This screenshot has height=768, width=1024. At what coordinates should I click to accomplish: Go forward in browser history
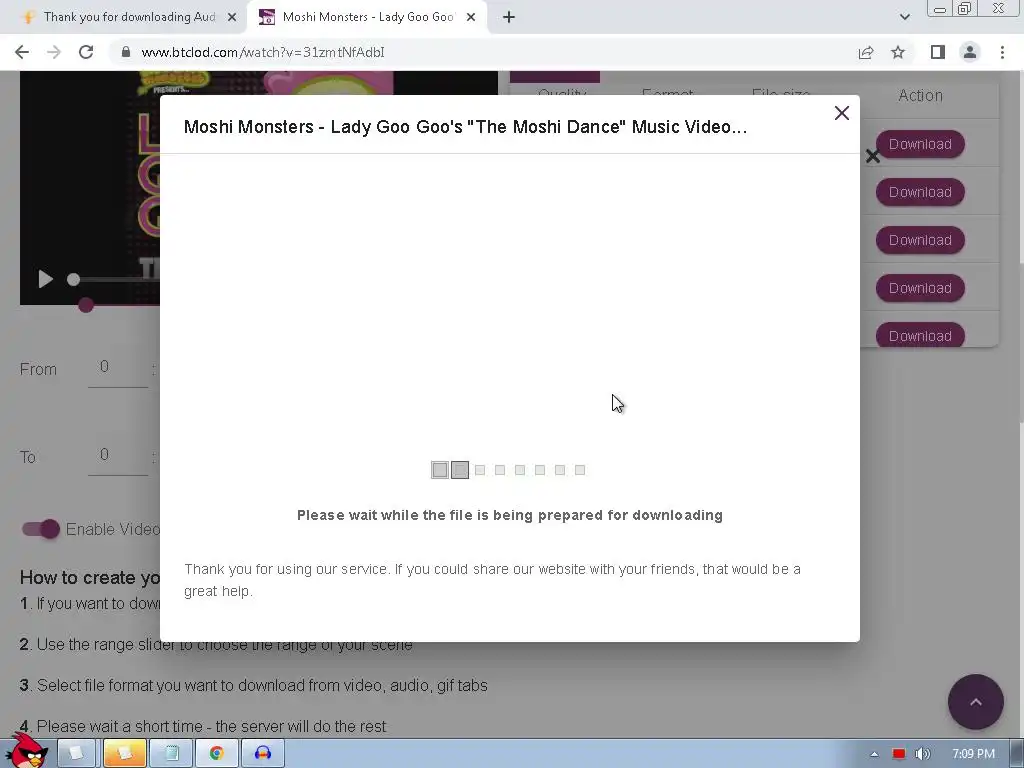[x=54, y=52]
